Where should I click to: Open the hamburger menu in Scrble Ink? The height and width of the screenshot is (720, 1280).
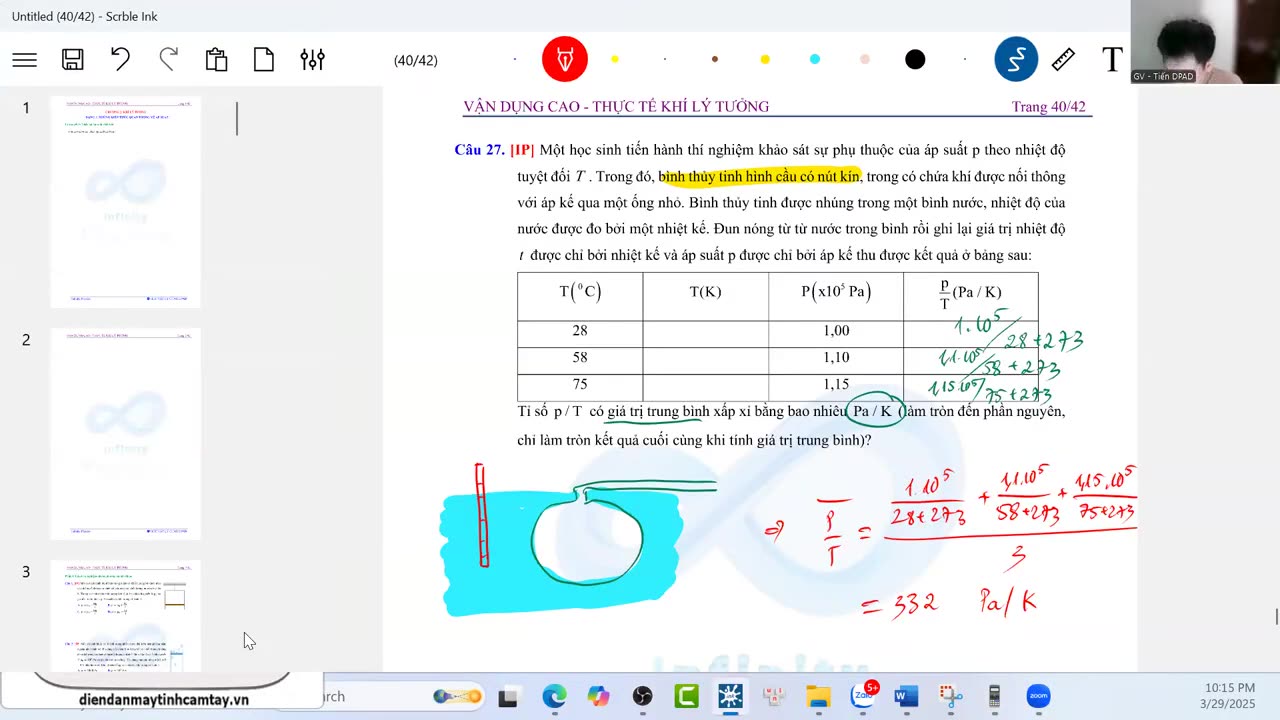tap(25, 60)
